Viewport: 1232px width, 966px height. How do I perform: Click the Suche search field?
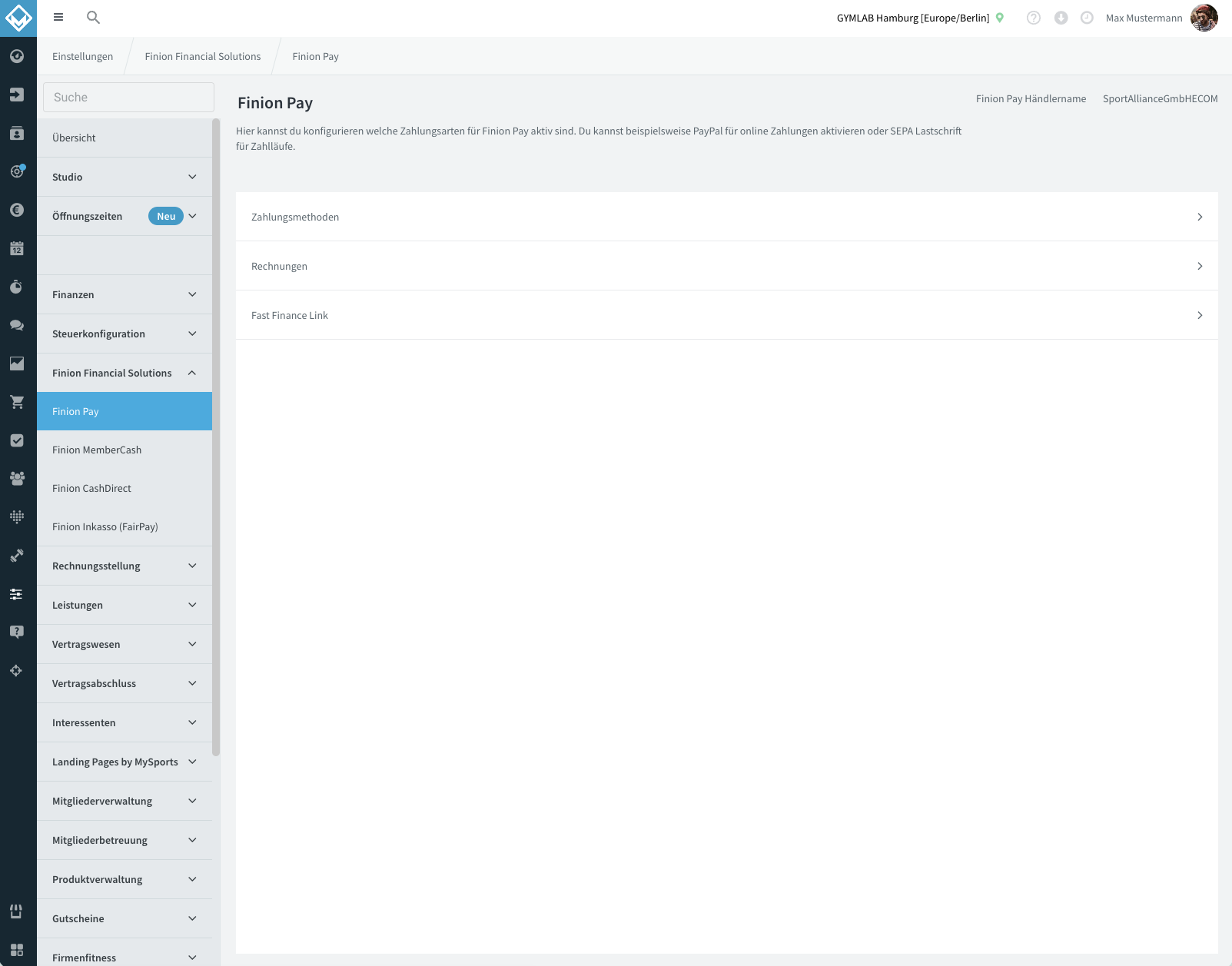(x=128, y=97)
